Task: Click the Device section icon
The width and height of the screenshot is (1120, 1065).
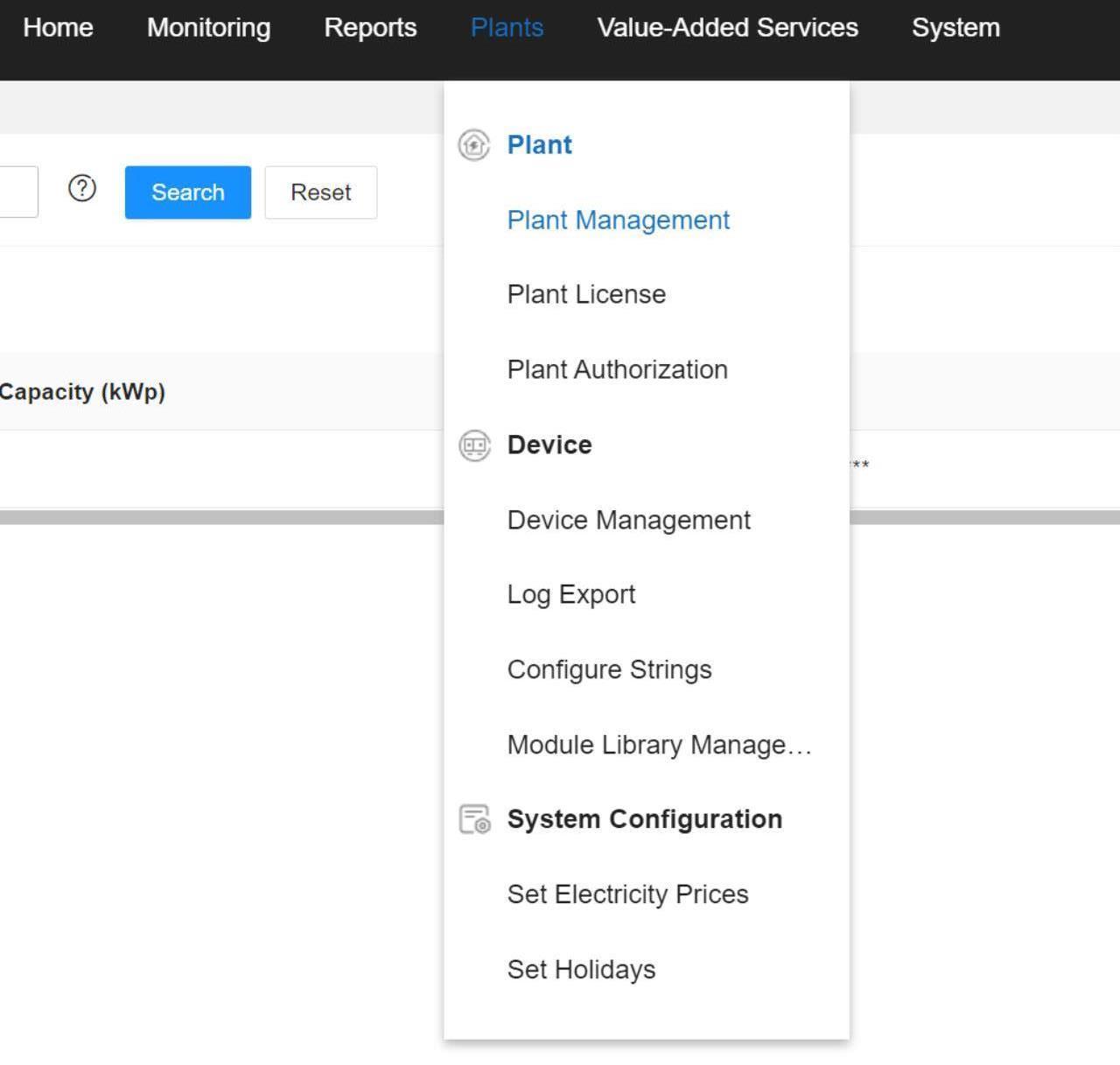Action: pyautogui.click(x=474, y=445)
